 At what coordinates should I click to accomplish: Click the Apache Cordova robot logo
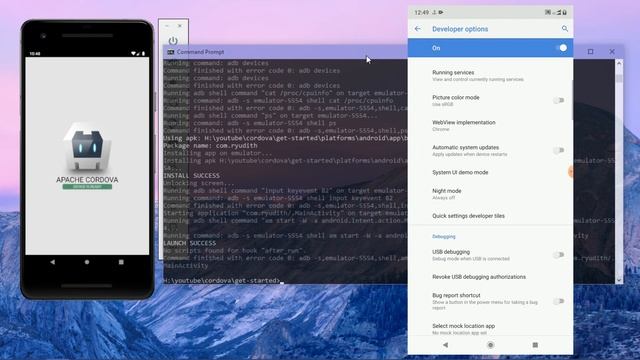[87, 147]
